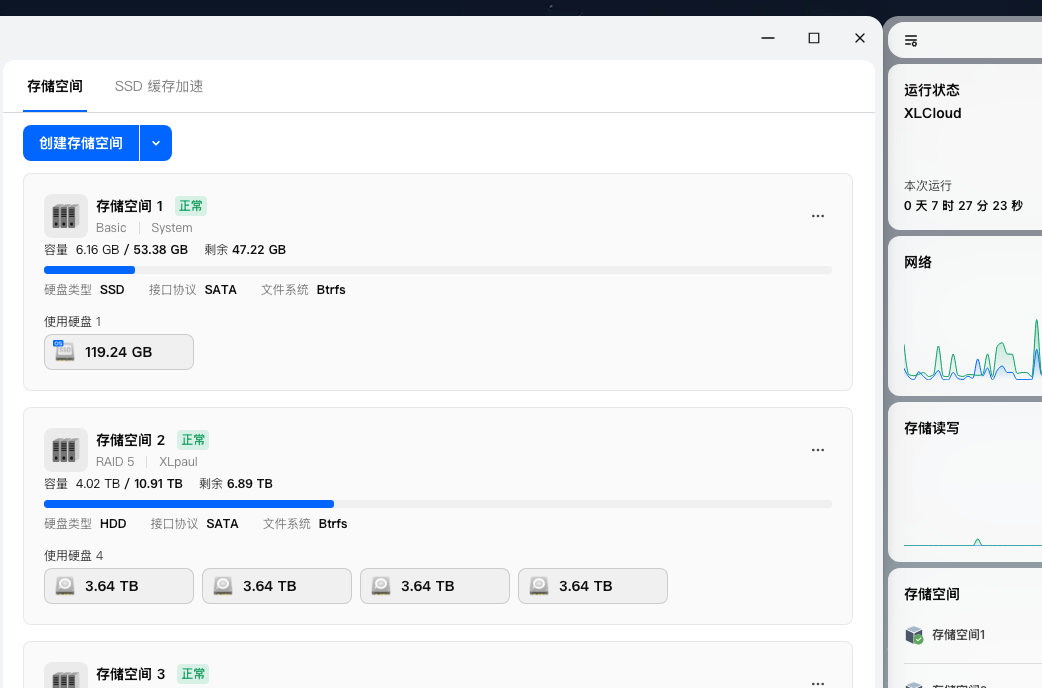
Task: Click the 6.16 GB / 53.38 GB capacity text
Action: click(x=132, y=249)
